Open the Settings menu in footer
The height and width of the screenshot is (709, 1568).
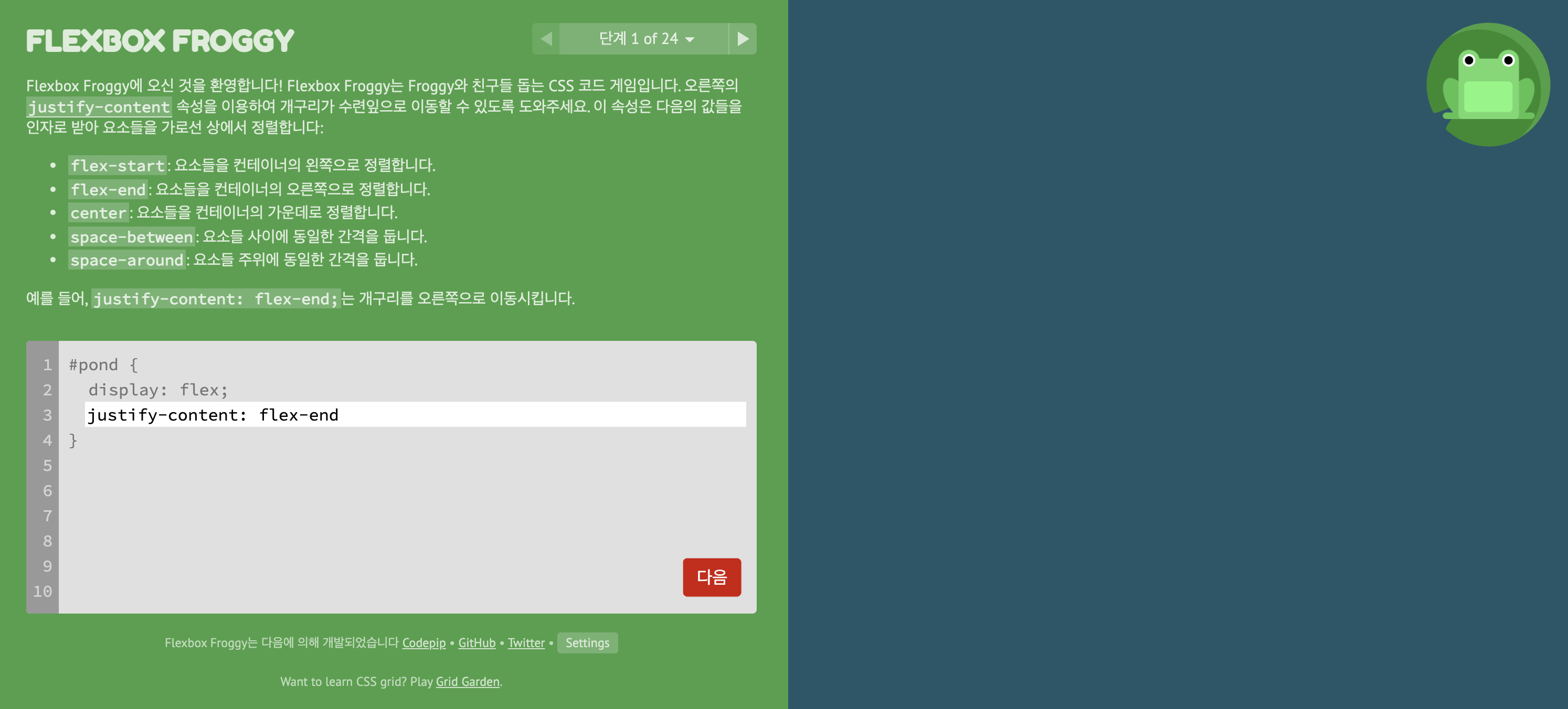point(587,643)
